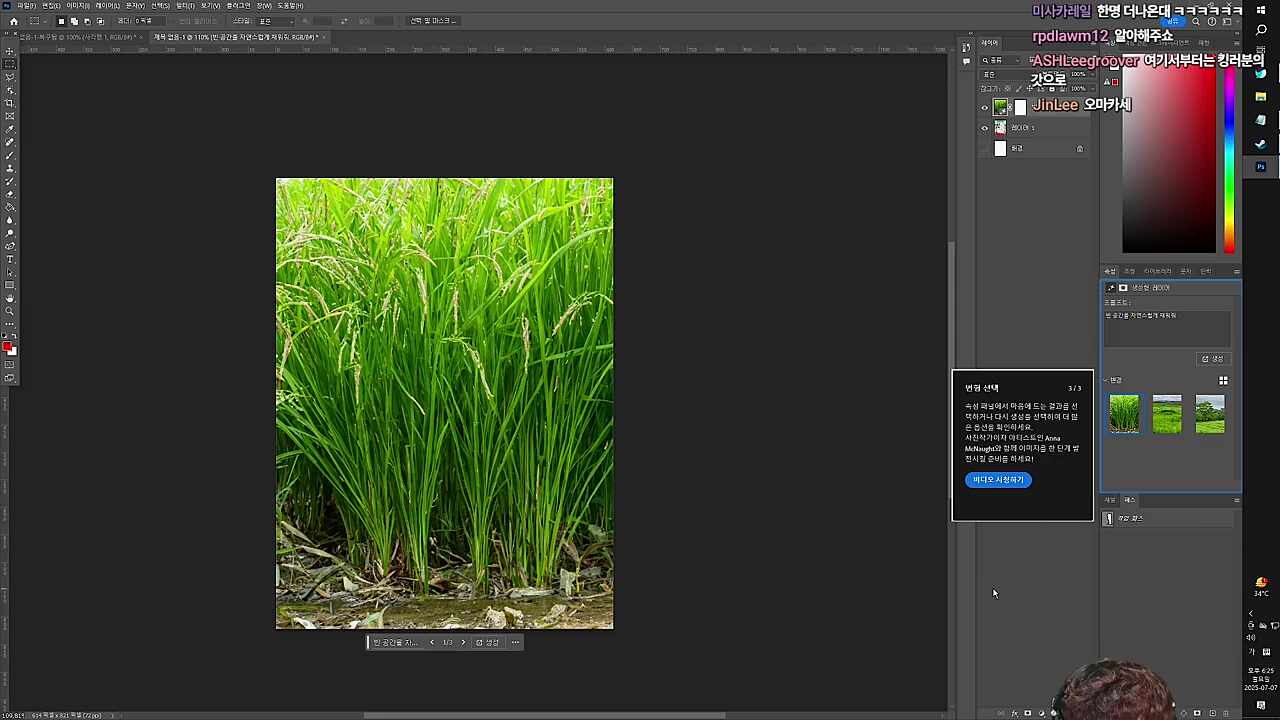Select the Eyedropper tool

tap(10, 129)
